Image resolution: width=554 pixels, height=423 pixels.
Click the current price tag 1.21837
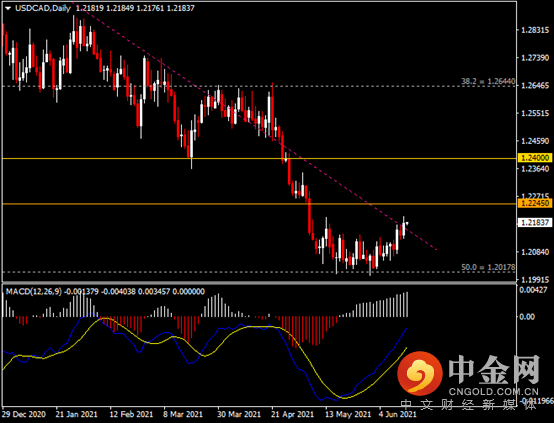pos(535,222)
